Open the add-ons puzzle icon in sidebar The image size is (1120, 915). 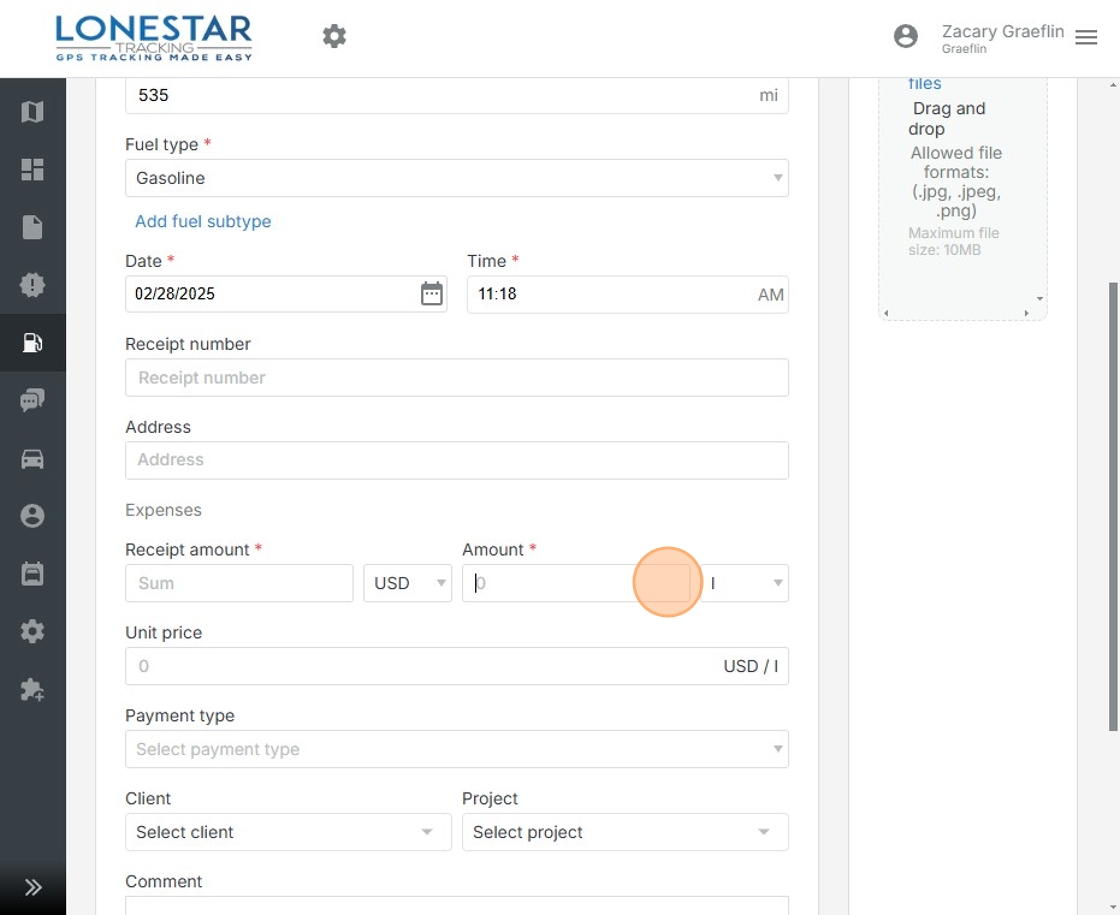(32, 690)
